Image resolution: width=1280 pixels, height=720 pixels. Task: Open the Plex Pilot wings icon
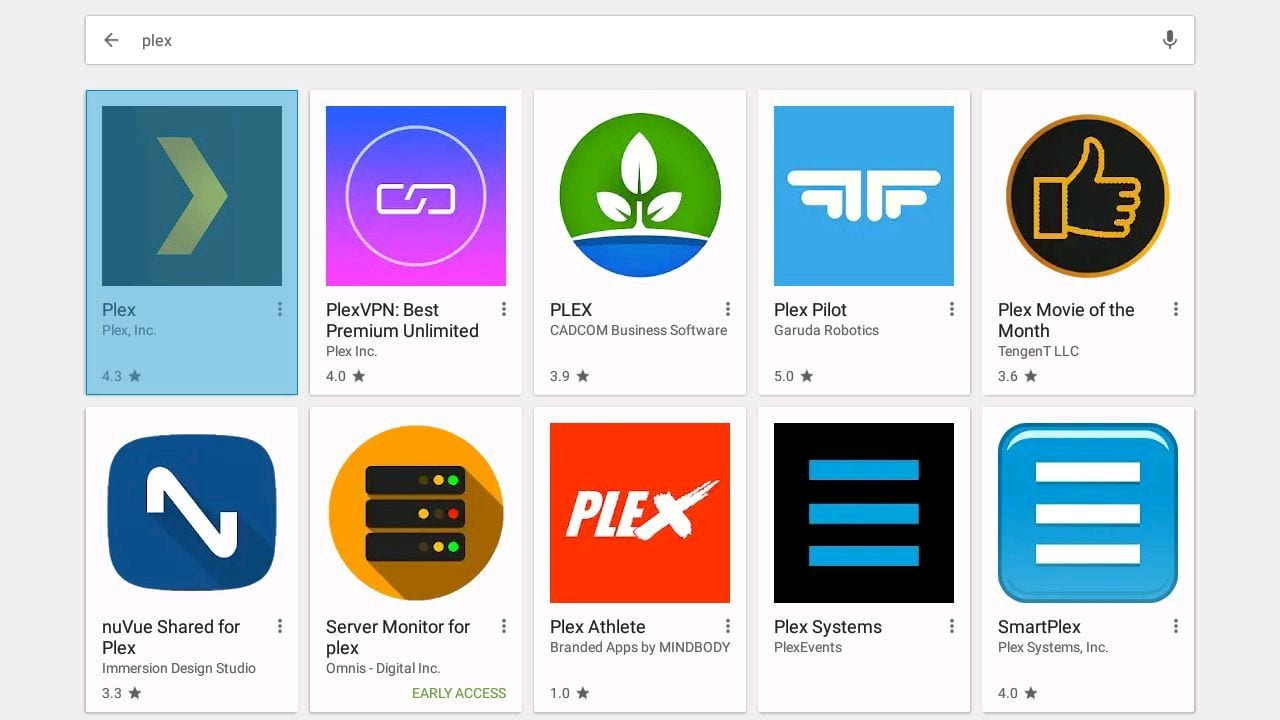pyautogui.click(x=864, y=196)
